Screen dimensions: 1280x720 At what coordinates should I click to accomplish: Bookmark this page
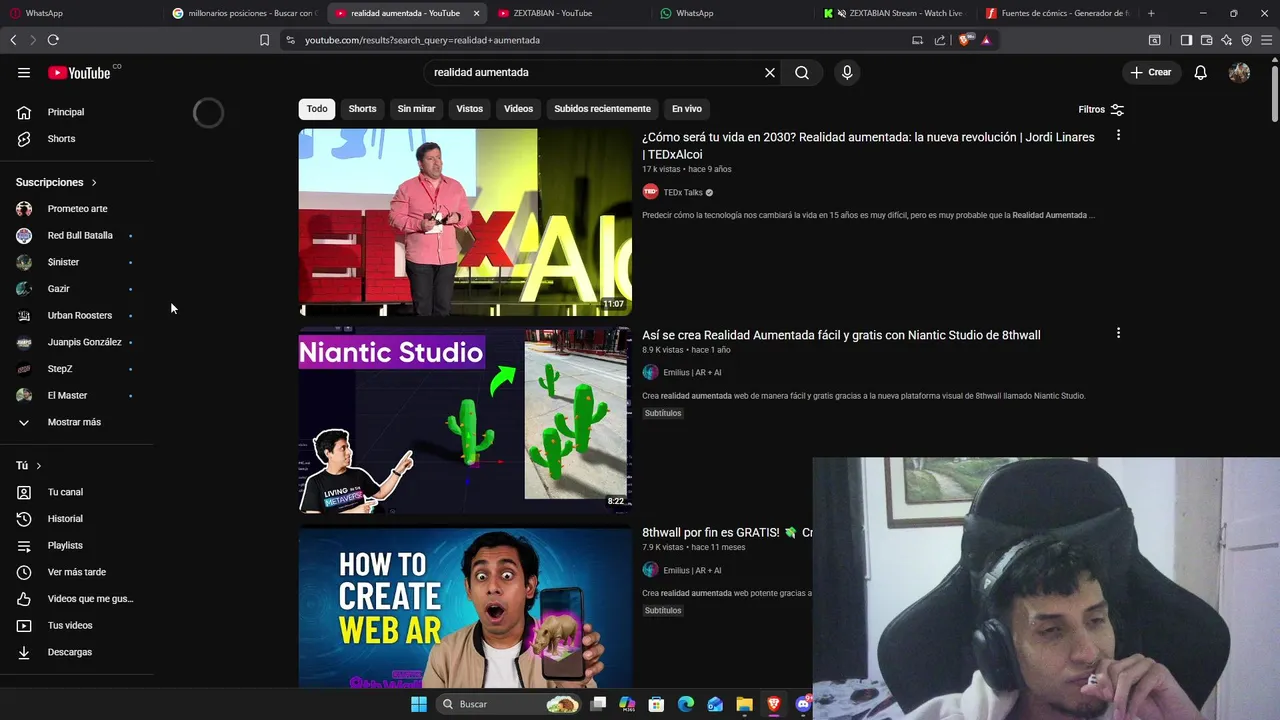click(x=264, y=40)
